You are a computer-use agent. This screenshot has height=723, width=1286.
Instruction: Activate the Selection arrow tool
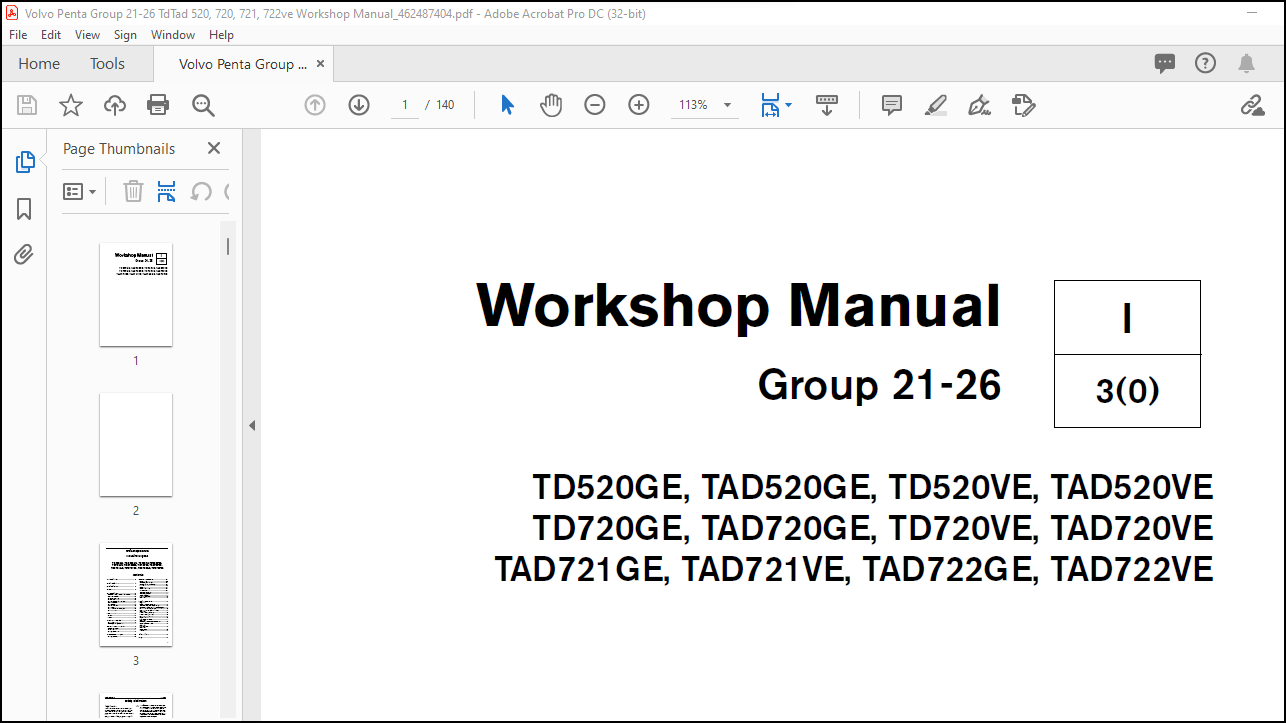pyautogui.click(x=507, y=105)
